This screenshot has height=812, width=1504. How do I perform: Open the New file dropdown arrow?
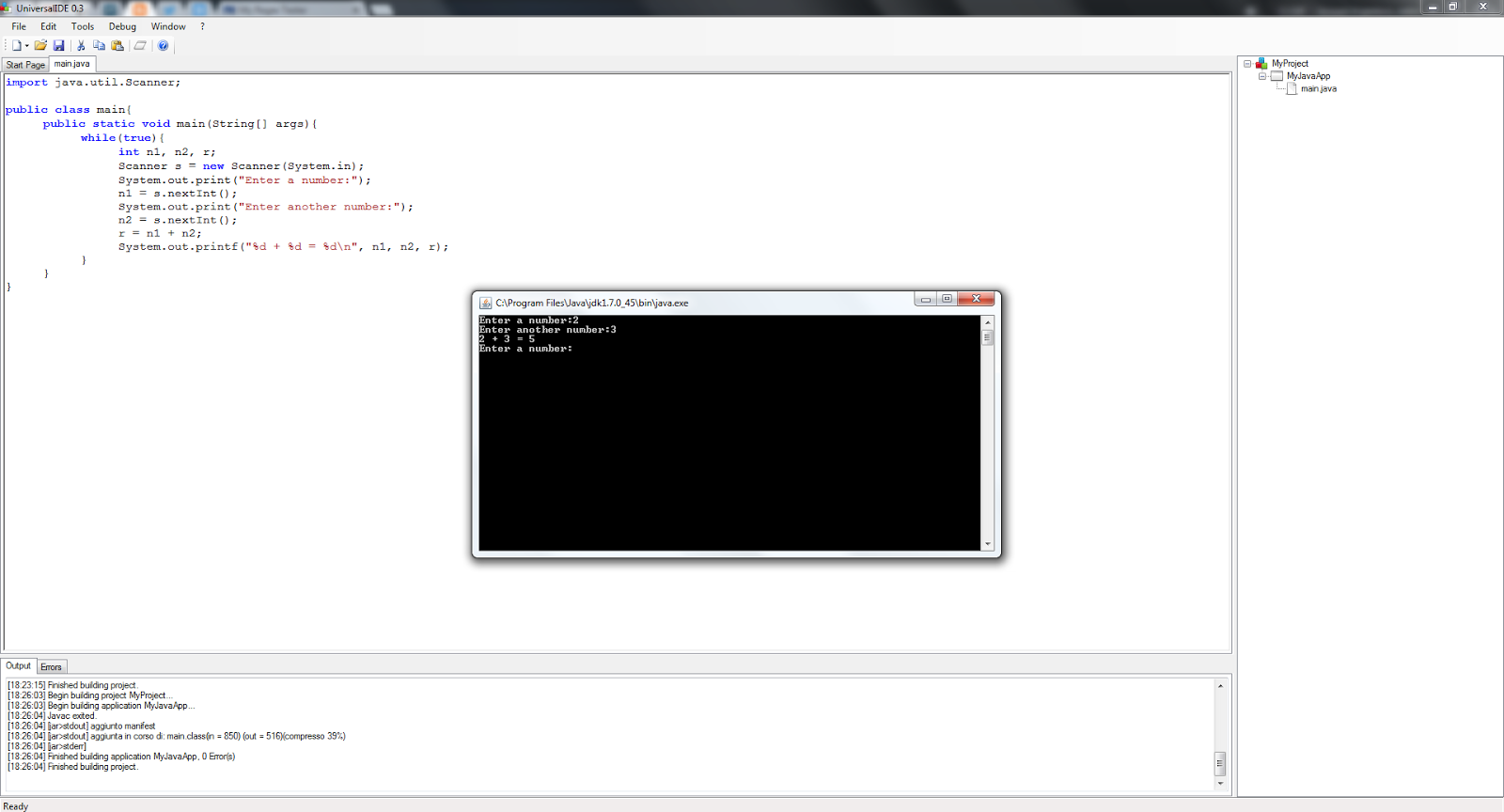point(26,45)
